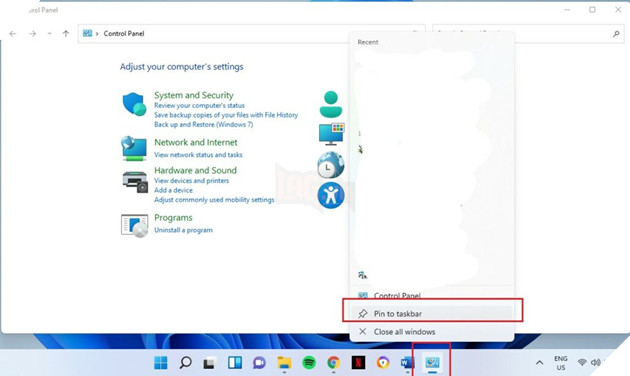Click the search magnifier in Control Panel
630x376 pixels.
(x=616, y=34)
